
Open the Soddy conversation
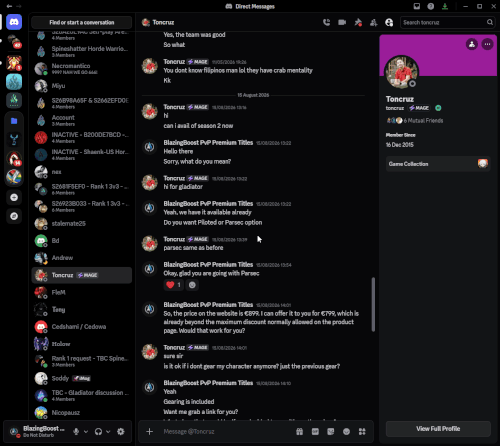[82, 378]
